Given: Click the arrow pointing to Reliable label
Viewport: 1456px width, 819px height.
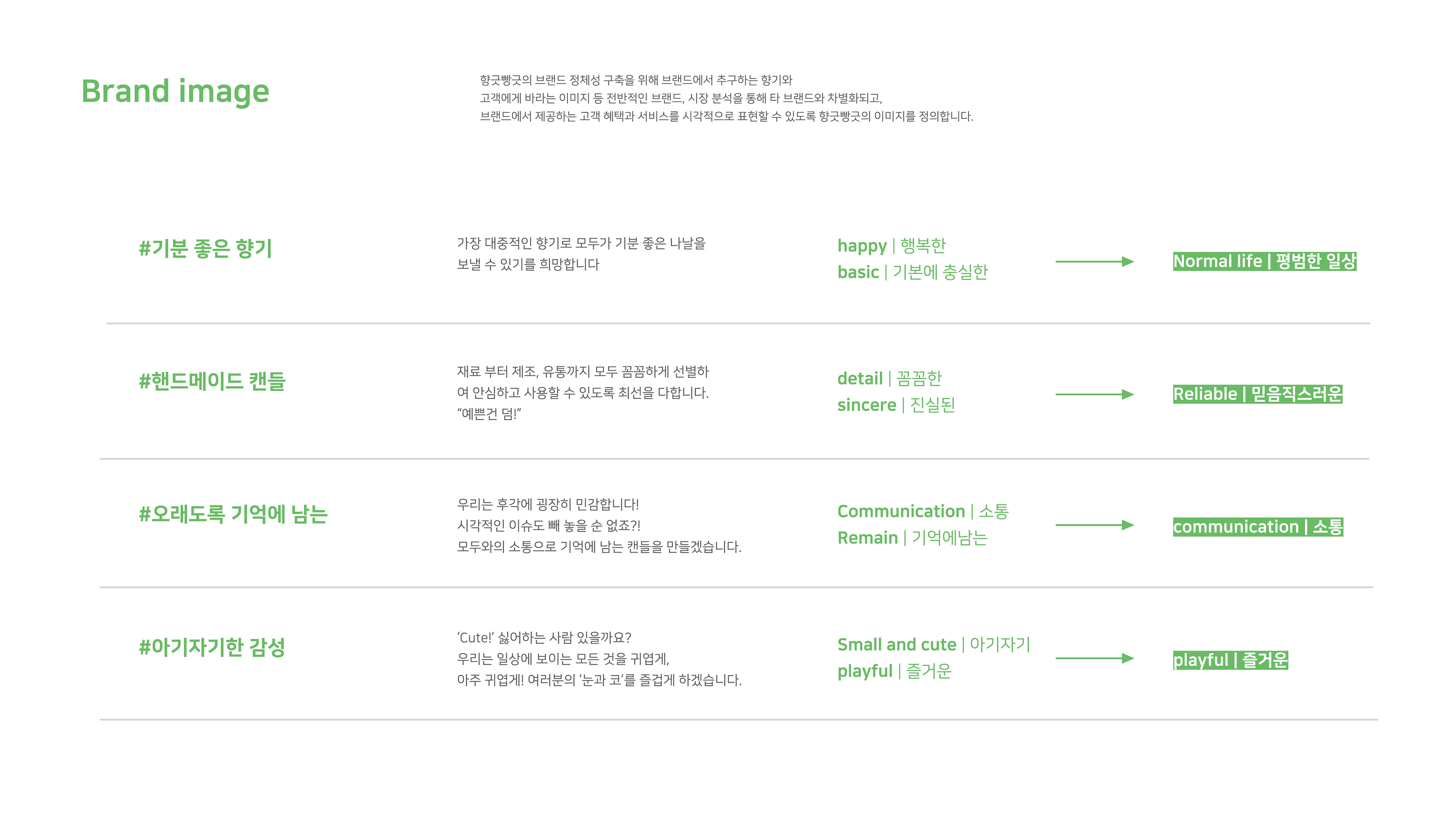Looking at the screenshot, I should 1095,394.
